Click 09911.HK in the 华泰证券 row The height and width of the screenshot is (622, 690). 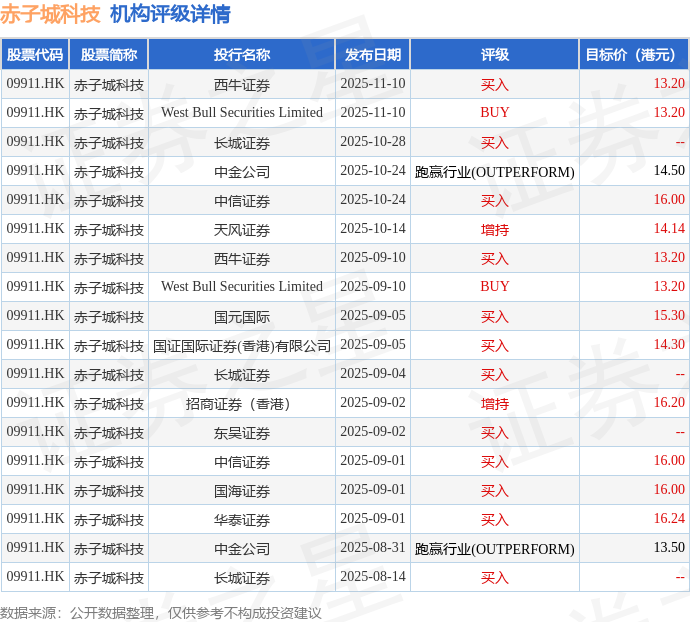pyautogui.click(x=35, y=519)
